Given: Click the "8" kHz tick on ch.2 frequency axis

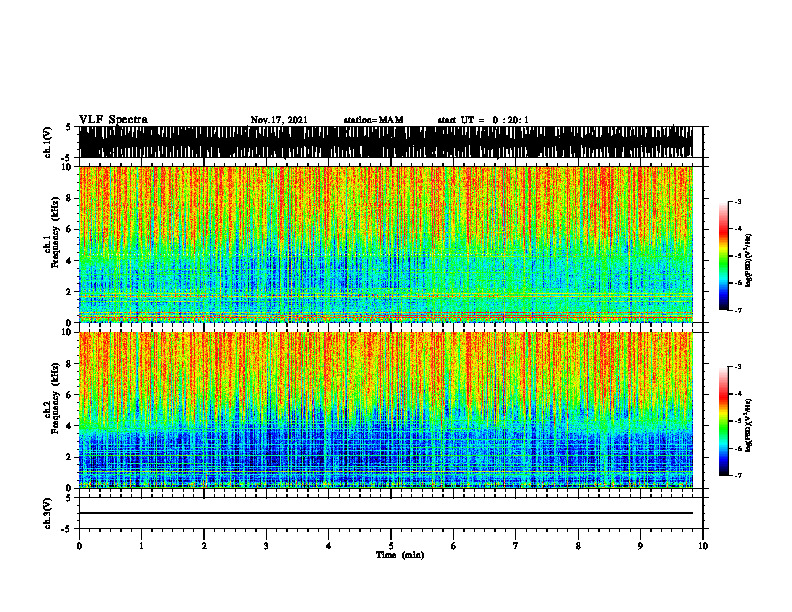Looking at the screenshot, I should click(x=71, y=364).
